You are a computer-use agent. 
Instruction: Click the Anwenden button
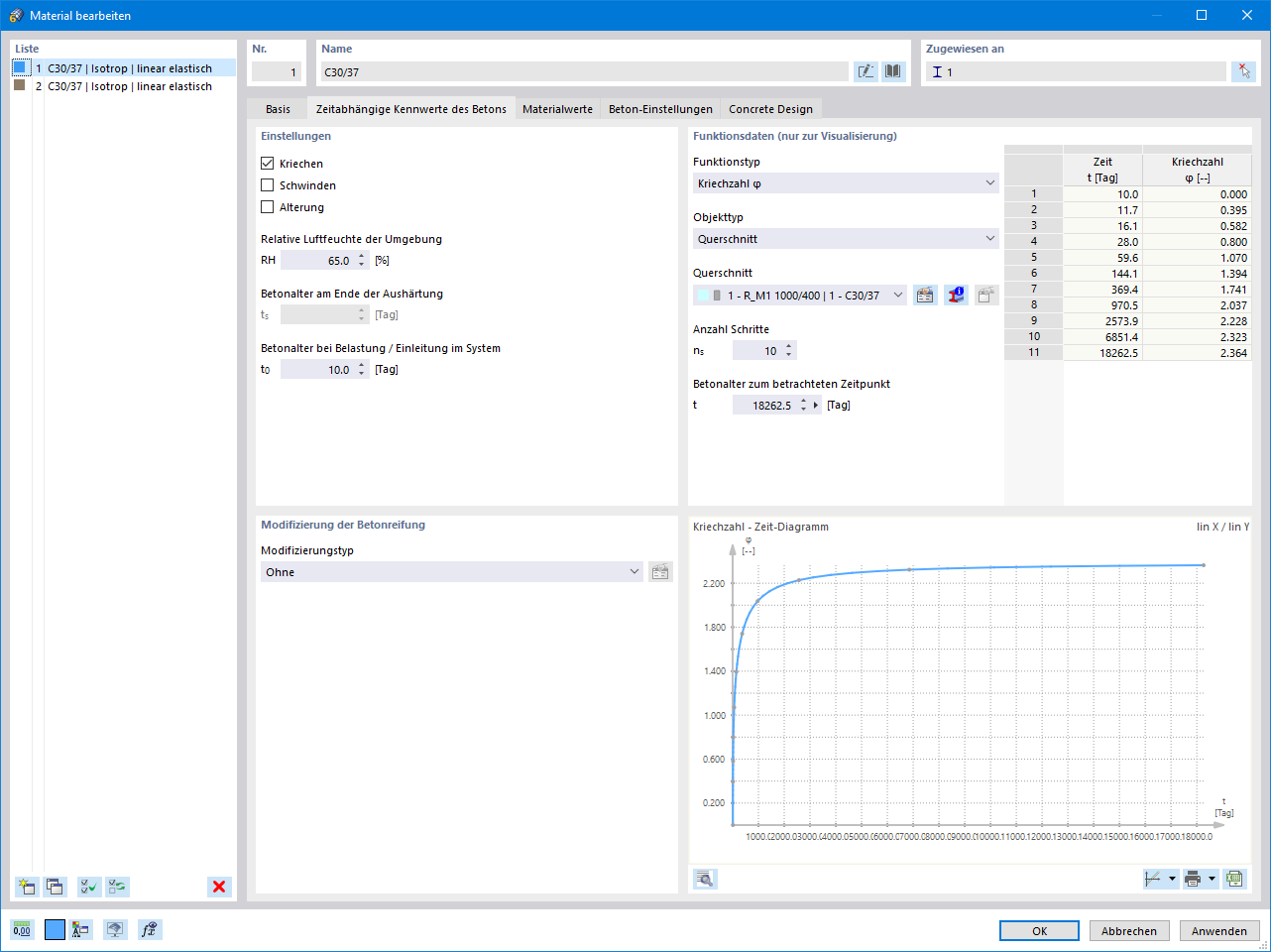1219,931
